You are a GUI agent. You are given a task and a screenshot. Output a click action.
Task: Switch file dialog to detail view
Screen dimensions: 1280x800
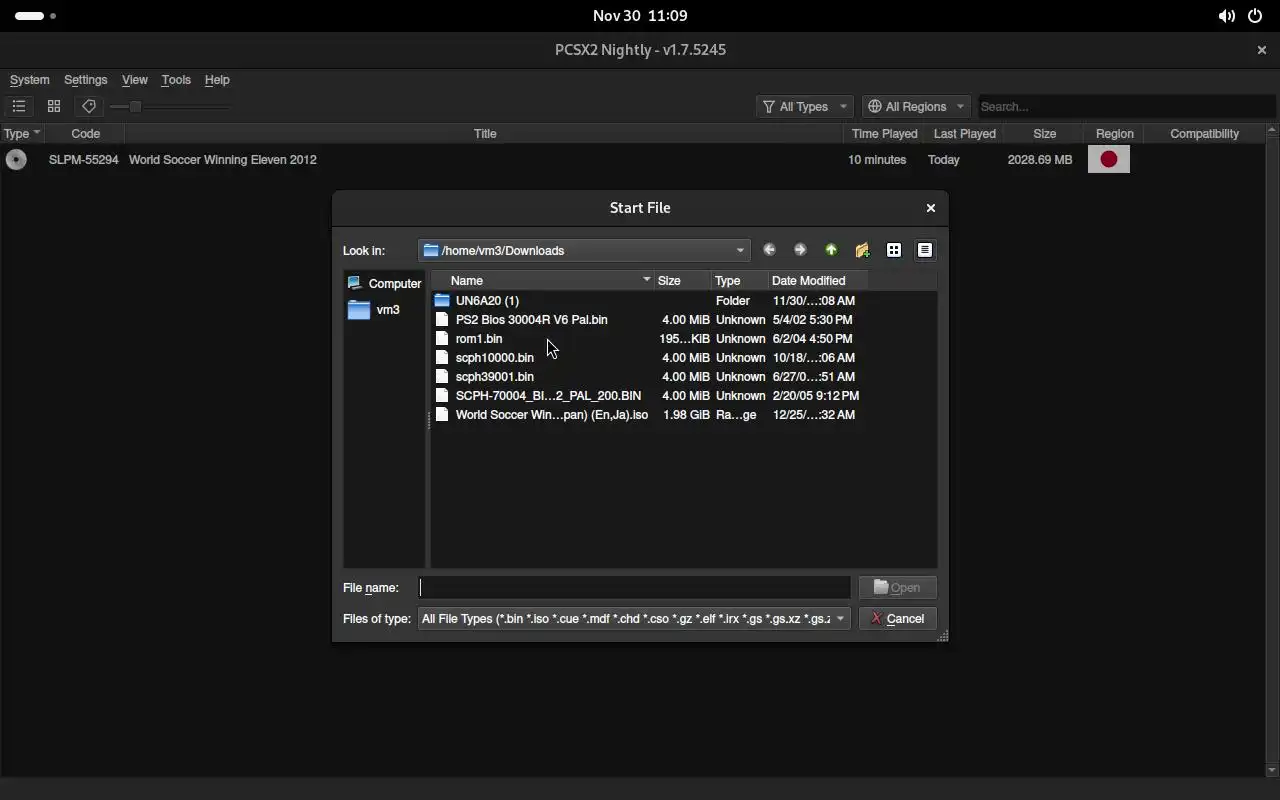(925, 250)
